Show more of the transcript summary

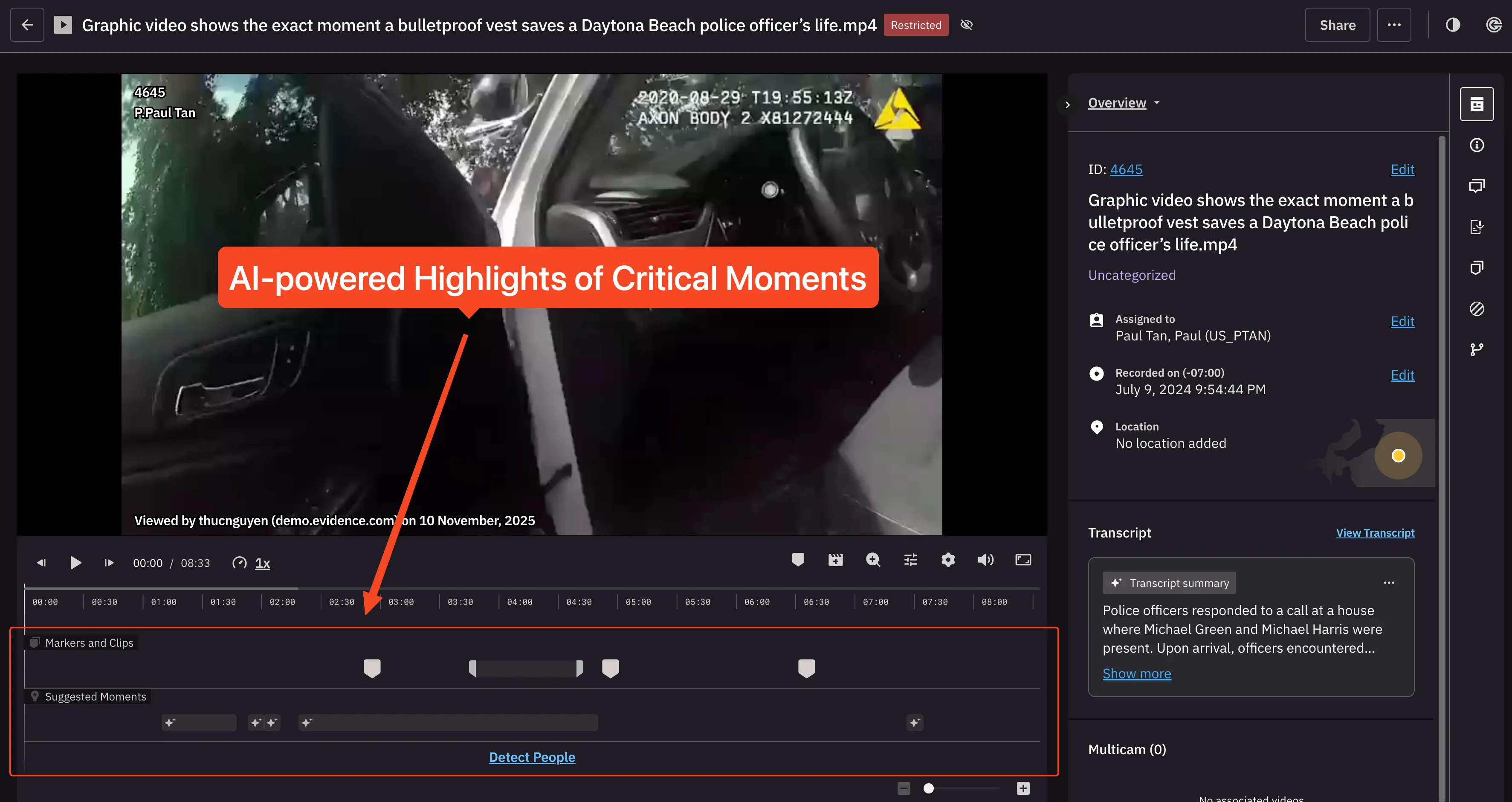1136,674
